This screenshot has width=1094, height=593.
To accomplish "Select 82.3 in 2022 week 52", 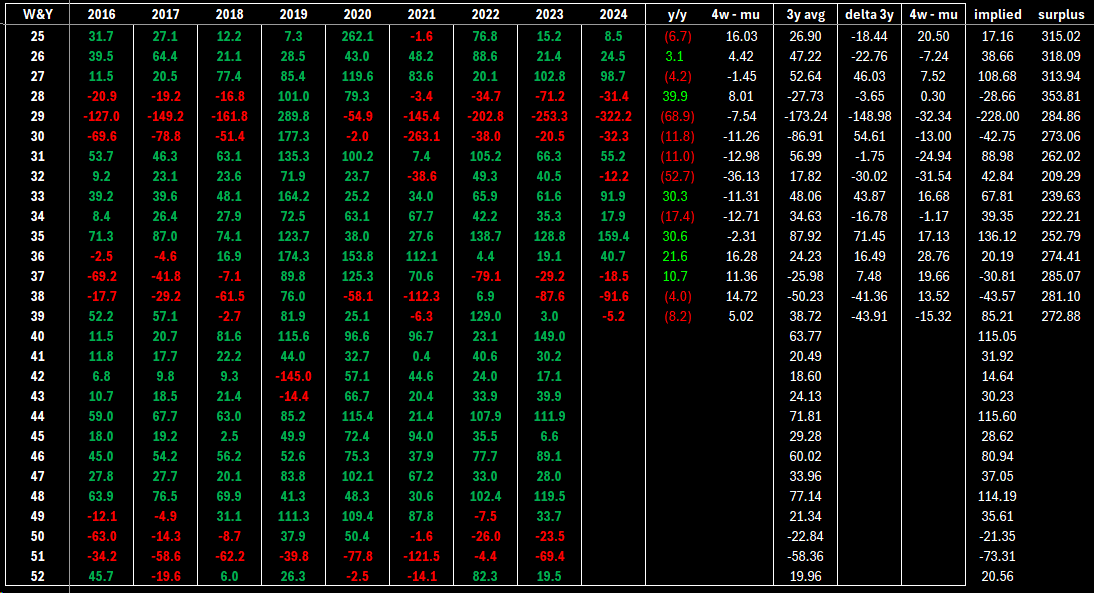I will point(485,576).
